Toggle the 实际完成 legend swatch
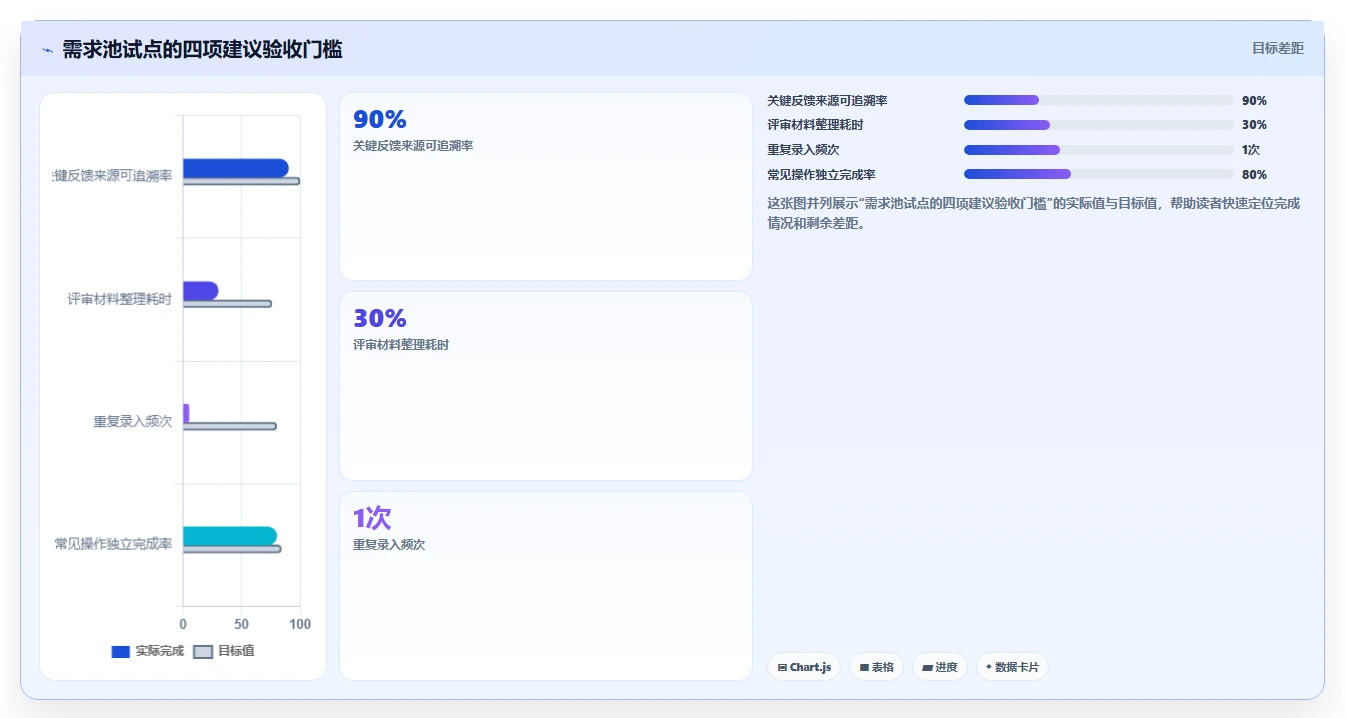 pos(121,652)
